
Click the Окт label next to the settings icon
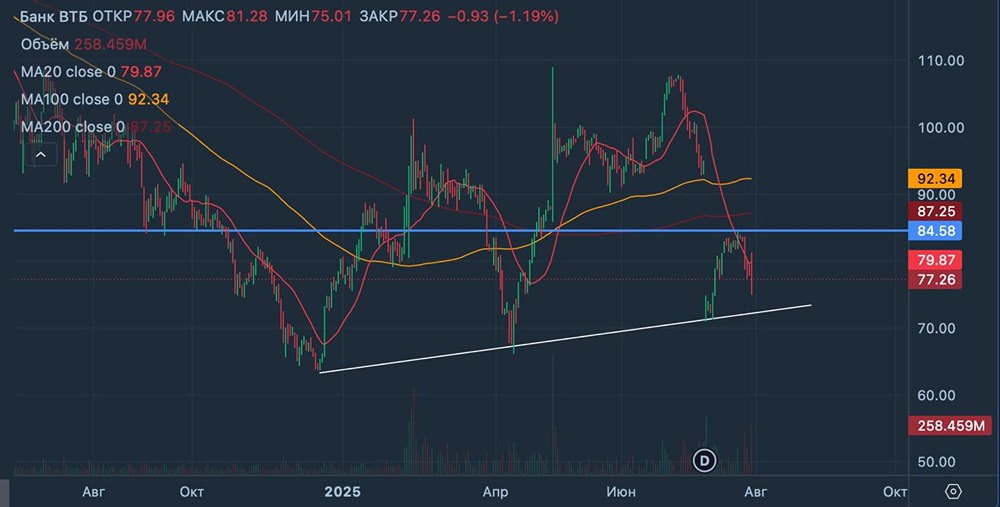(x=895, y=492)
